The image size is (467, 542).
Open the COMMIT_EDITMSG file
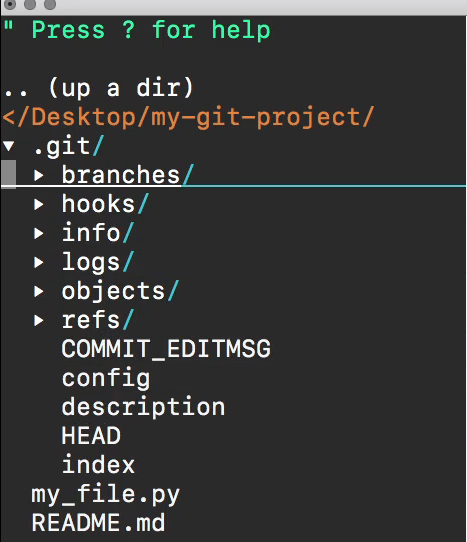tap(166, 349)
